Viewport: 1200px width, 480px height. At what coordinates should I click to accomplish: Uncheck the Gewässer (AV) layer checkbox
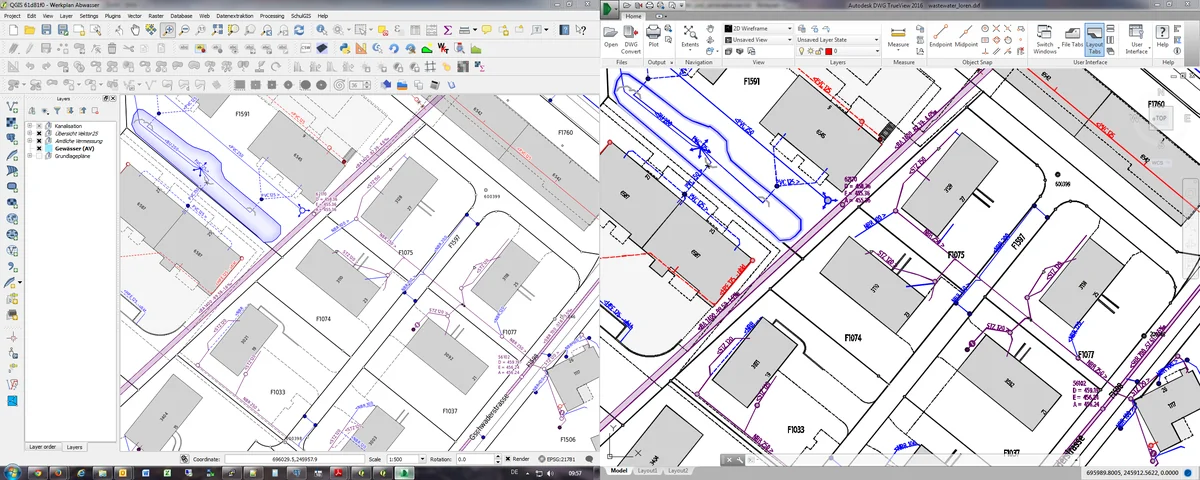(x=38, y=148)
